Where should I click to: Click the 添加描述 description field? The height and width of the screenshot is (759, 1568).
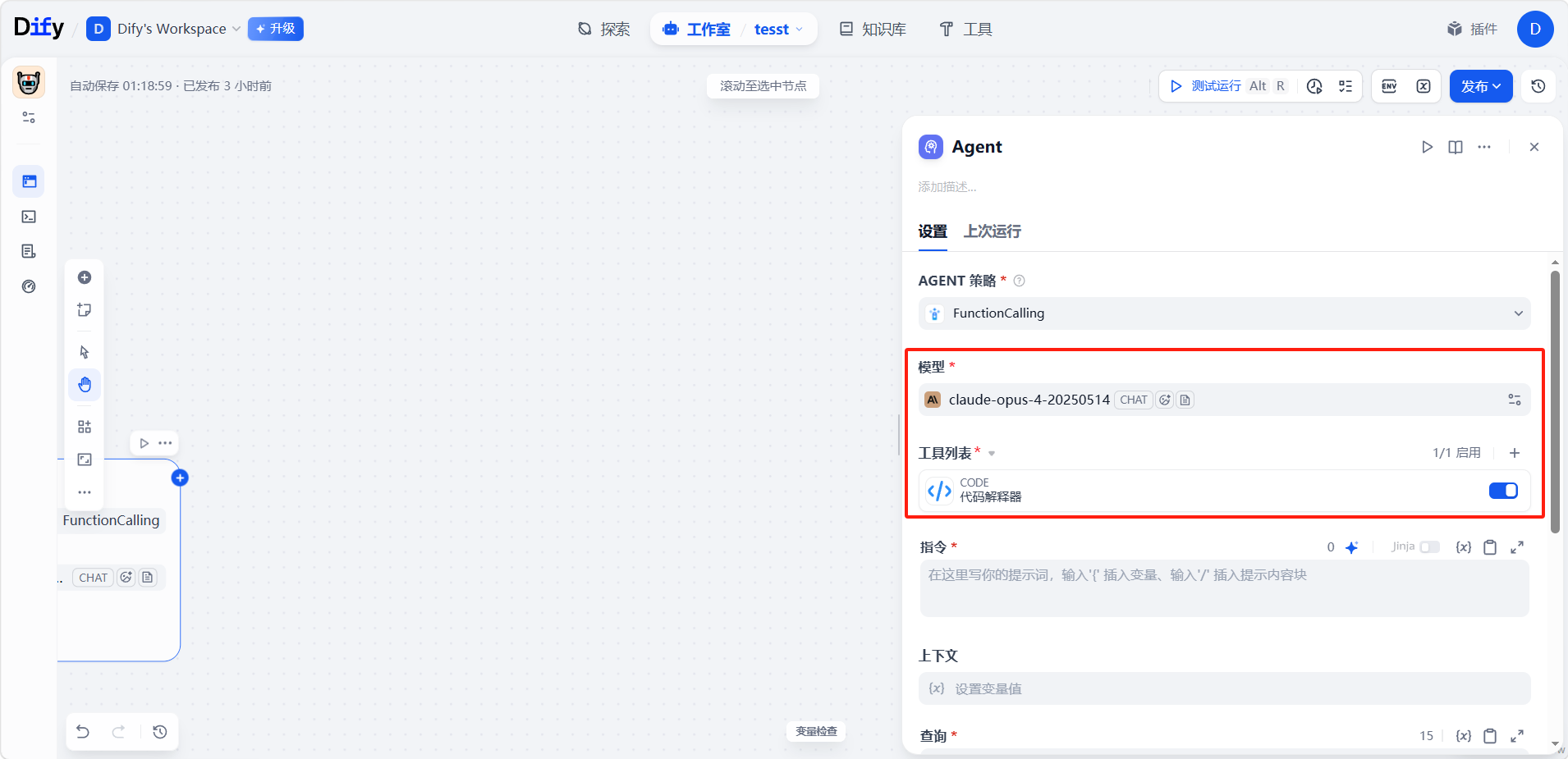[x=947, y=187]
